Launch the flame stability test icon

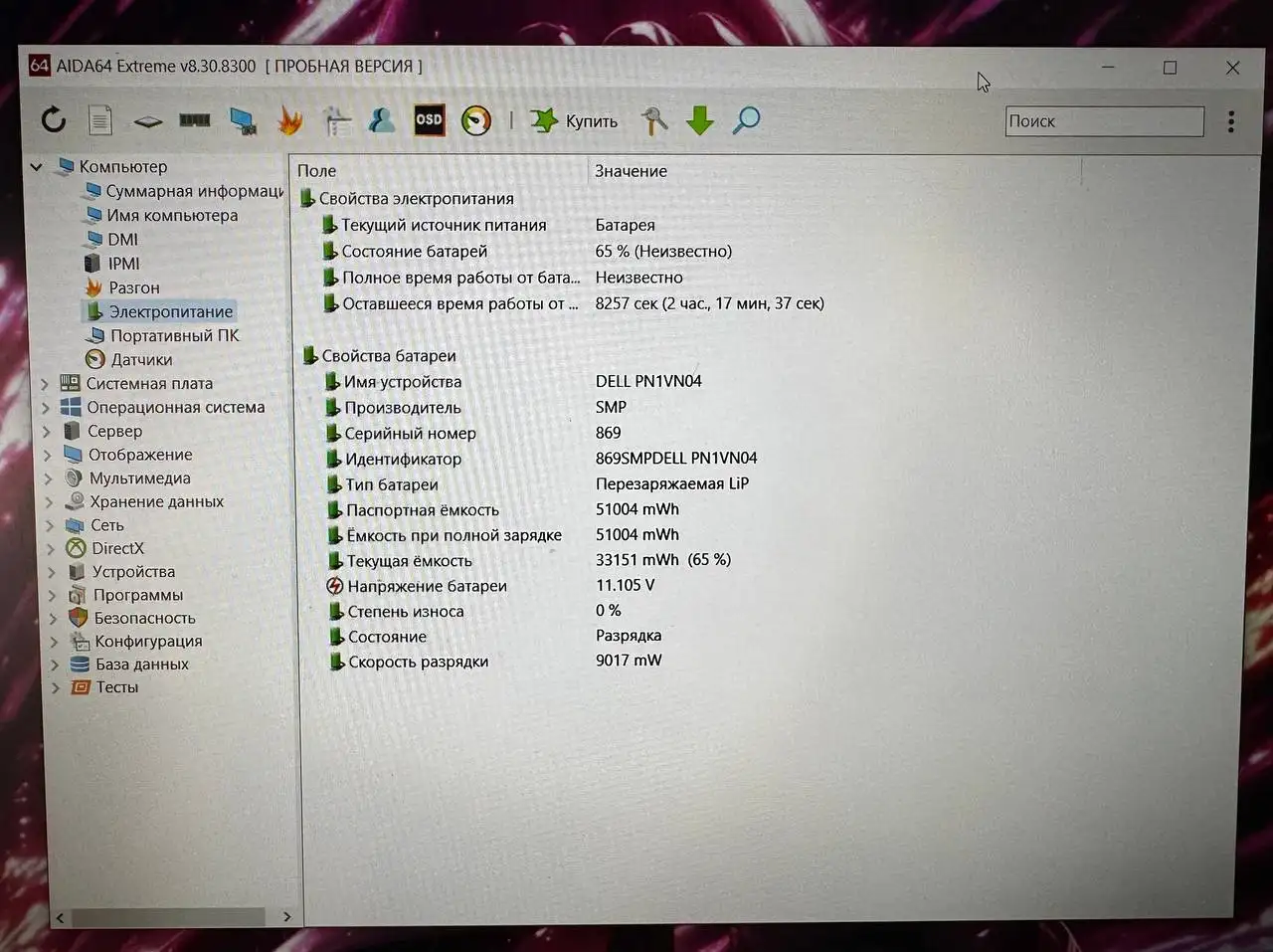pyautogui.click(x=290, y=120)
